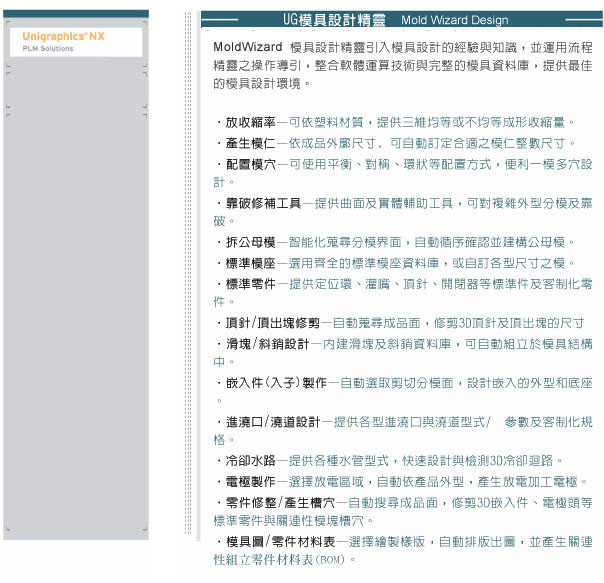Image resolution: width=604 pixels, height=583 pixels.
Task: Click the '進澆口/澆道設計' bullet heading
Action: tap(273, 422)
